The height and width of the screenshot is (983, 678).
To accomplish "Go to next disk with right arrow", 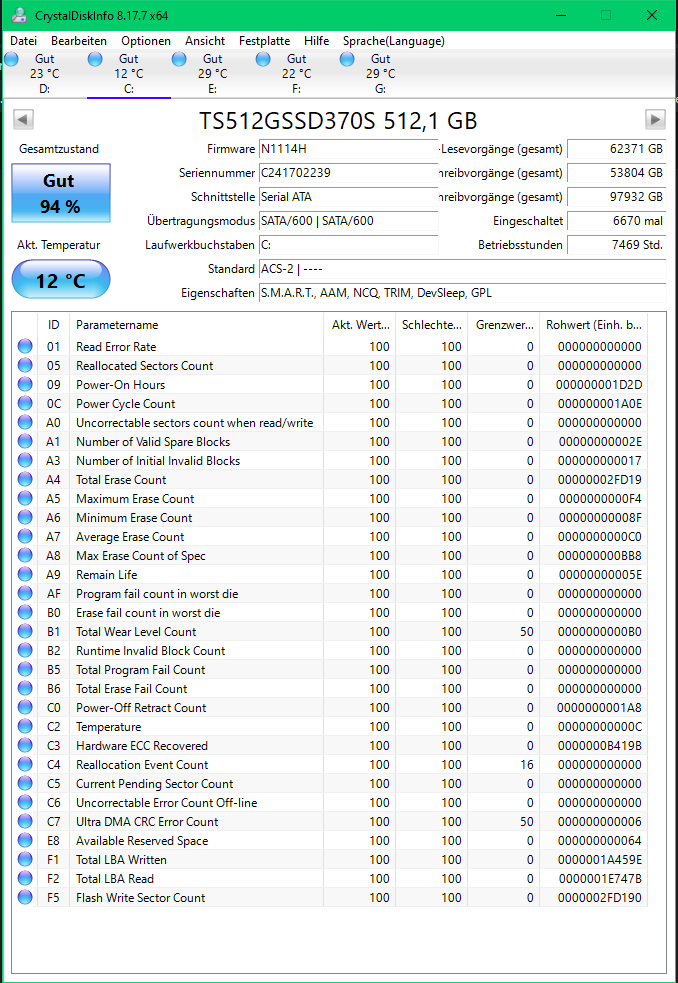I will tap(655, 119).
